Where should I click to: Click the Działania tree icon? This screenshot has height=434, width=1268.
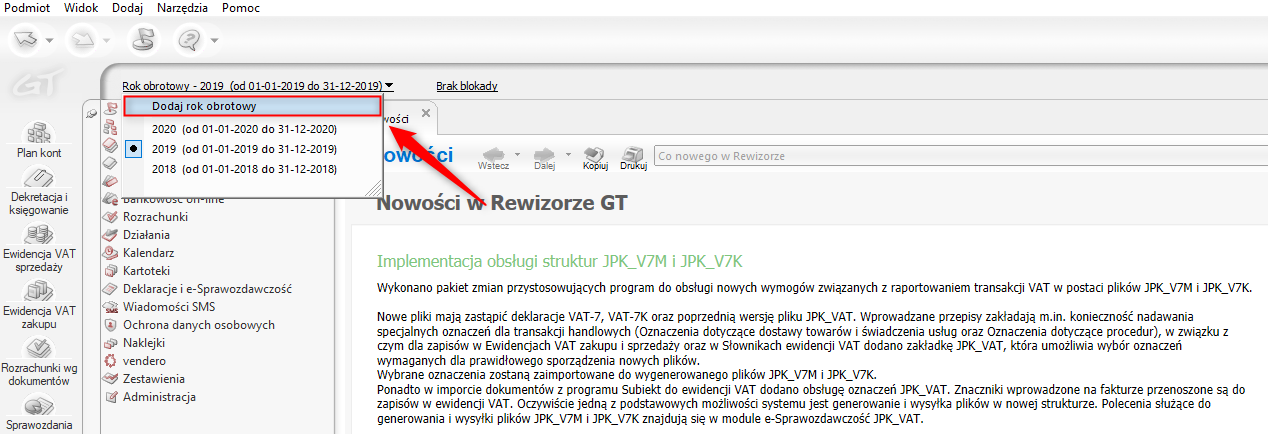pyautogui.click(x=112, y=234)
